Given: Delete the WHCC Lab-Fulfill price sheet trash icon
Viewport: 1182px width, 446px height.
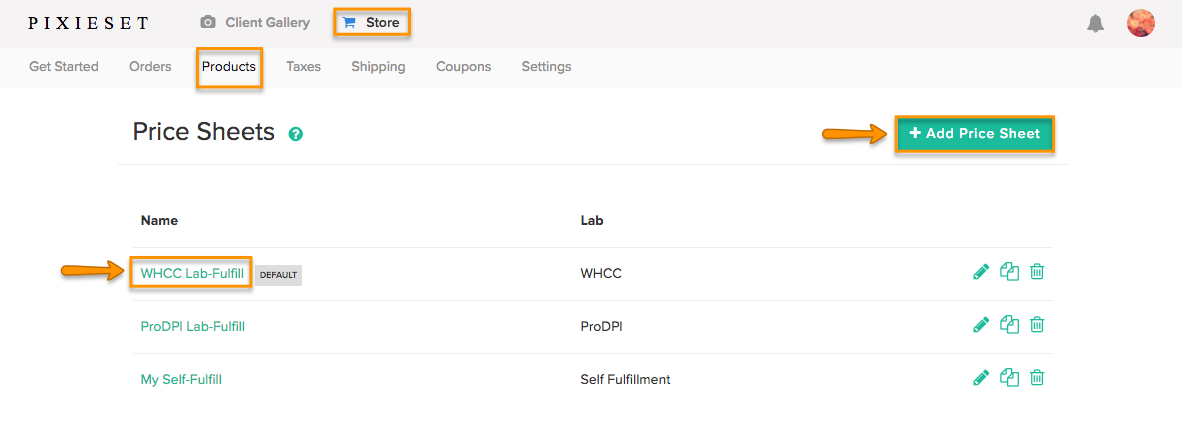Looking at the screenshot, I should tap(1037, 272).
